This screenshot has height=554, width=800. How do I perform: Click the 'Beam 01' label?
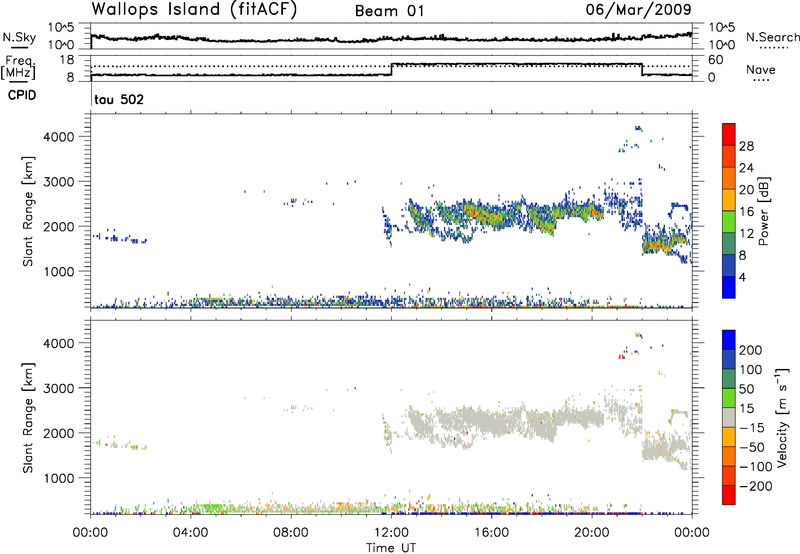[389, 11]
